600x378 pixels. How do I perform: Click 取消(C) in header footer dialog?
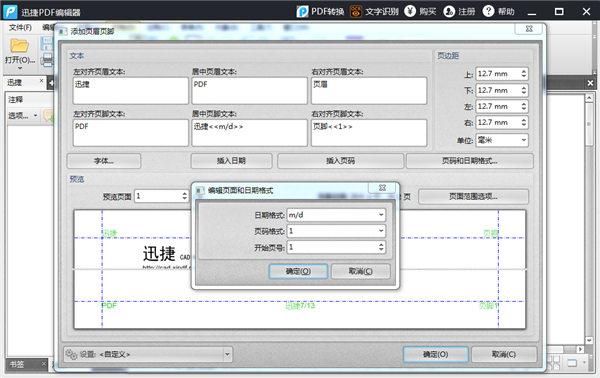pyautogui.click(x=504, y=354)
